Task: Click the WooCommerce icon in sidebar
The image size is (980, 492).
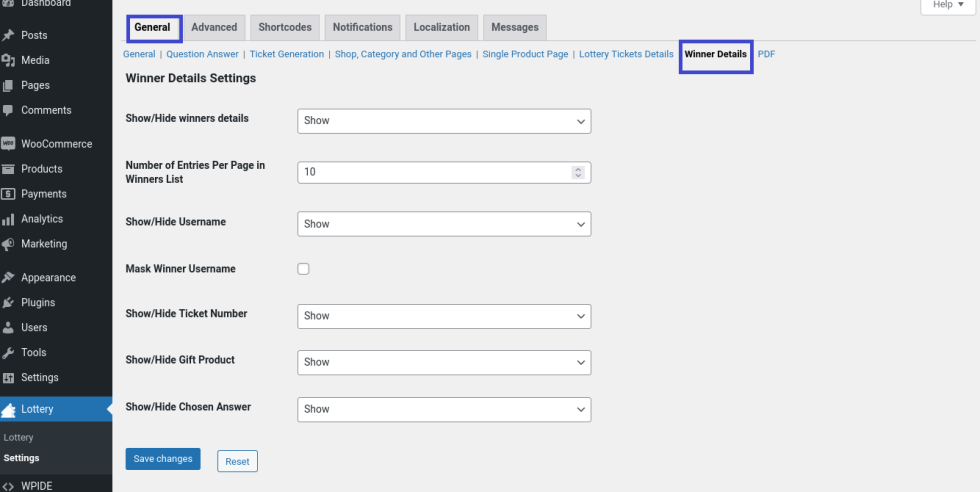Action: (x=9, y=144)
